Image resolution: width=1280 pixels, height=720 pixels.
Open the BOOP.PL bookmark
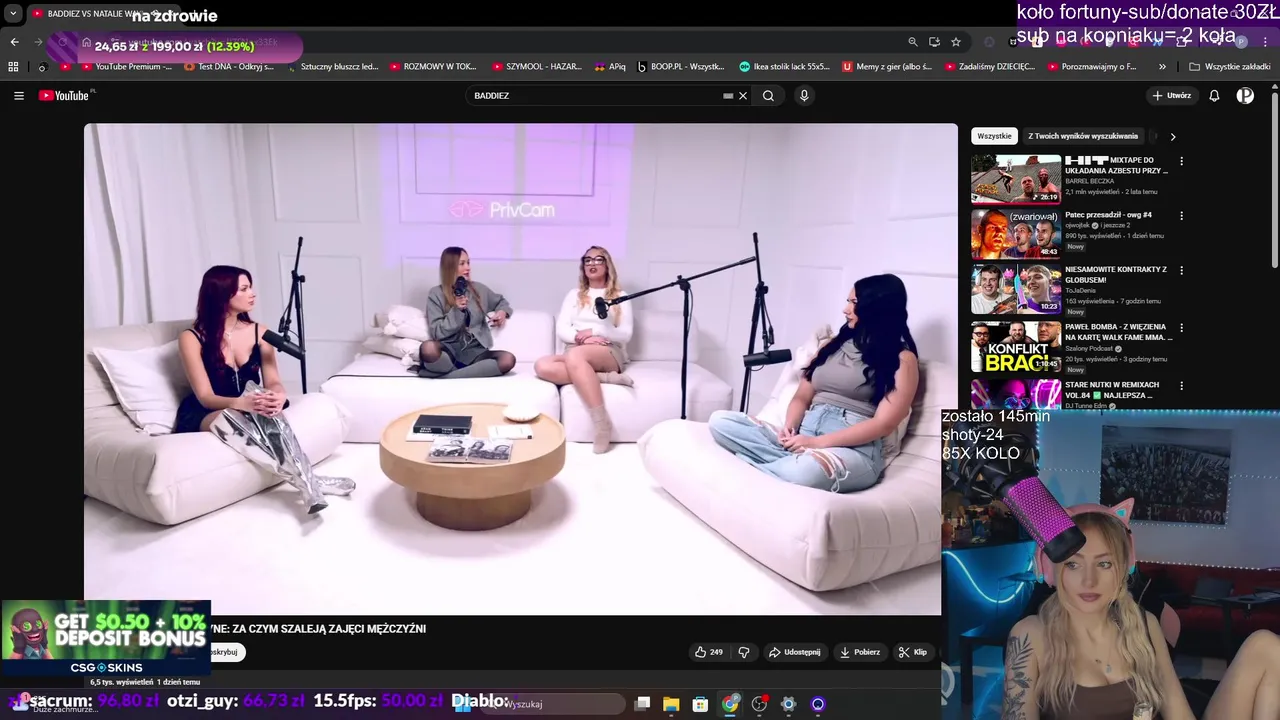(x=682, y=67)
